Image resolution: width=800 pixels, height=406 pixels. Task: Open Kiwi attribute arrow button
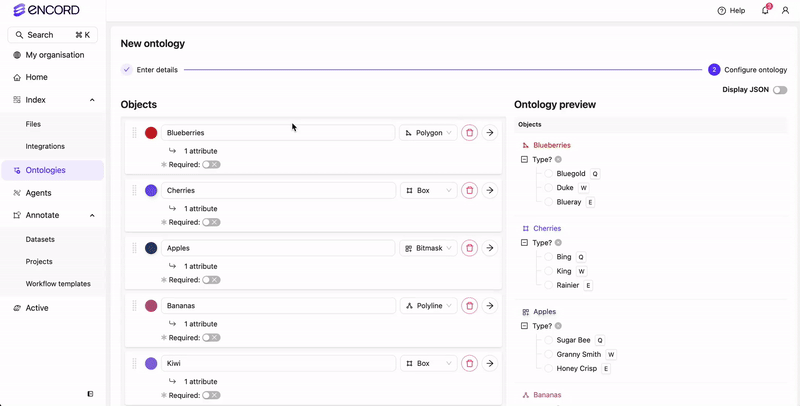point(490,363)
